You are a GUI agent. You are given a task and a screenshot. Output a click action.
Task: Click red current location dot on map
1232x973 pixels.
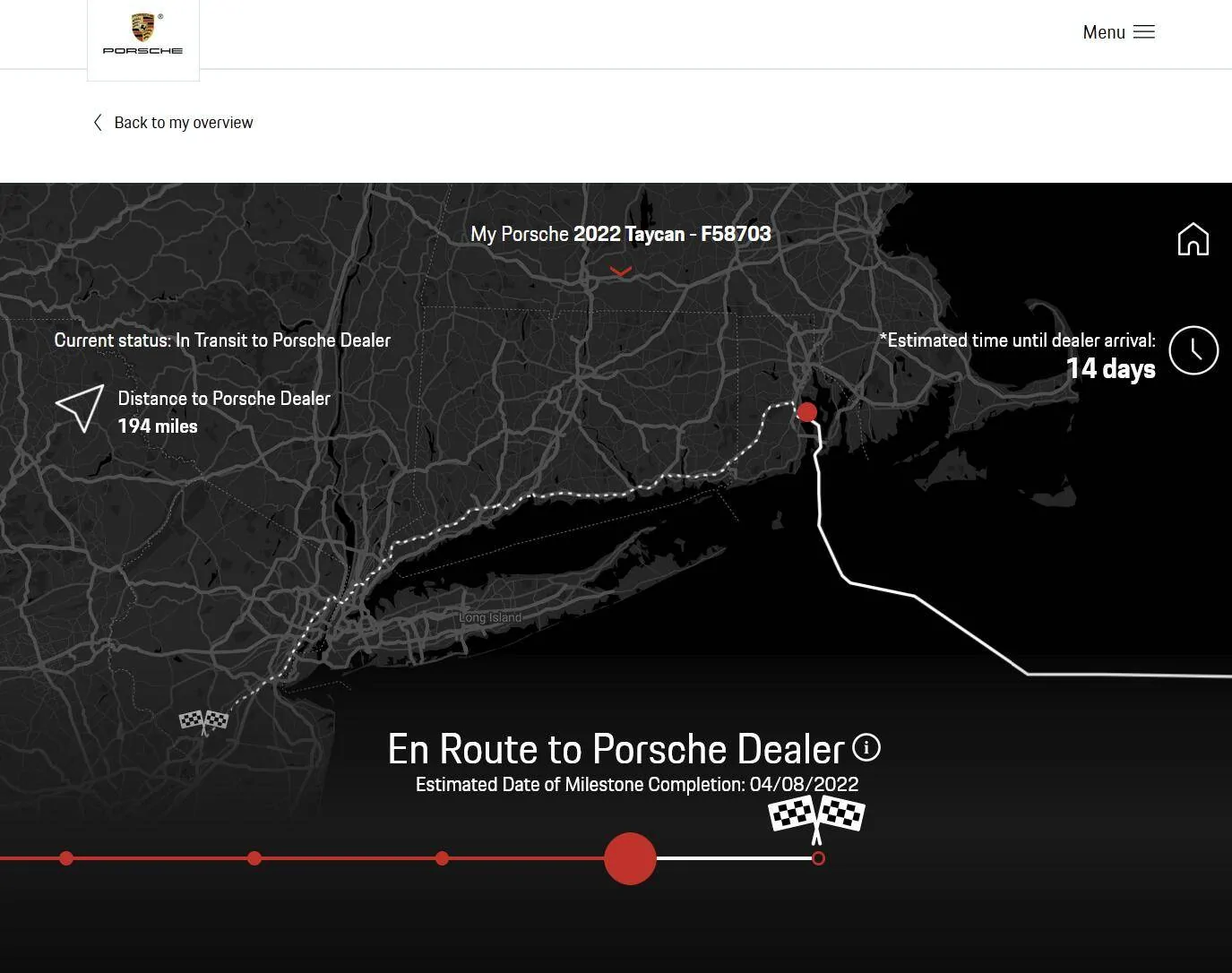[806, 412]
